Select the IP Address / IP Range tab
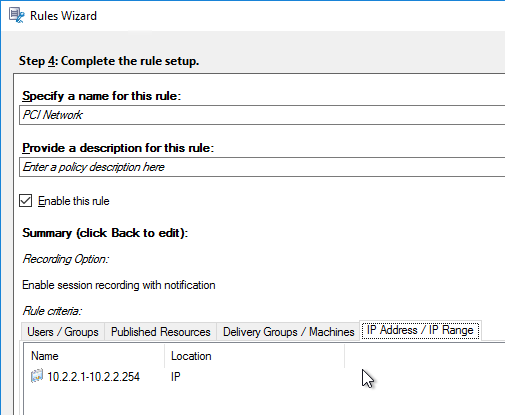The width and height of the screenshot is (505, 415). [x=420, y=330]
